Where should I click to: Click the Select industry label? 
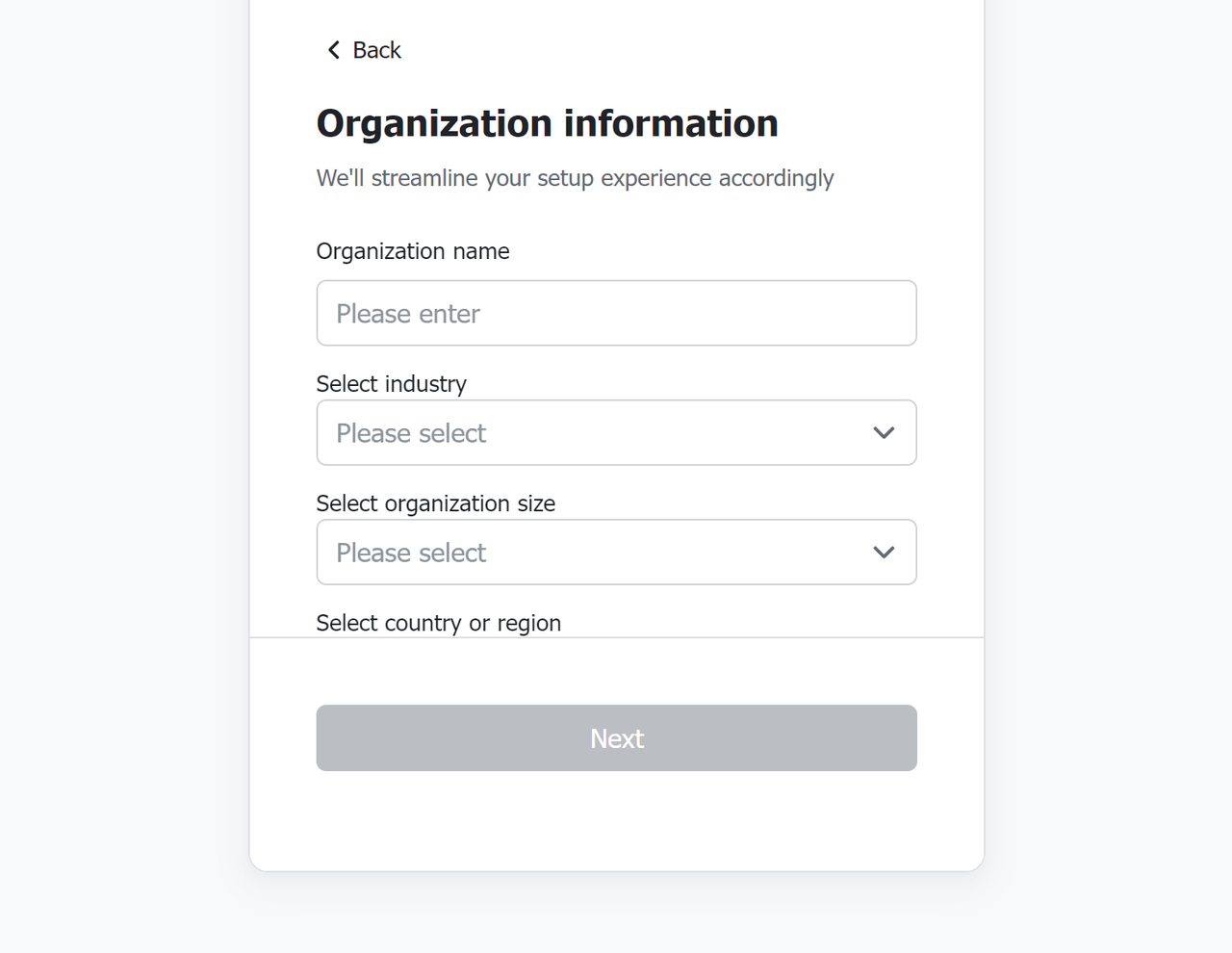(391, 384)
